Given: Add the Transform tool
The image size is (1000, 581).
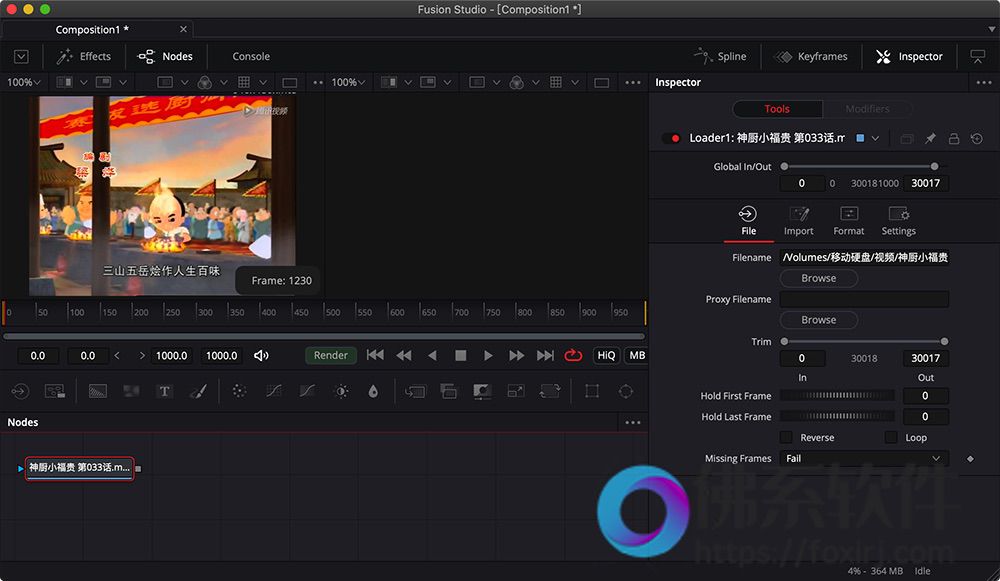Looking at the screenshot, I should coord(550,391).
